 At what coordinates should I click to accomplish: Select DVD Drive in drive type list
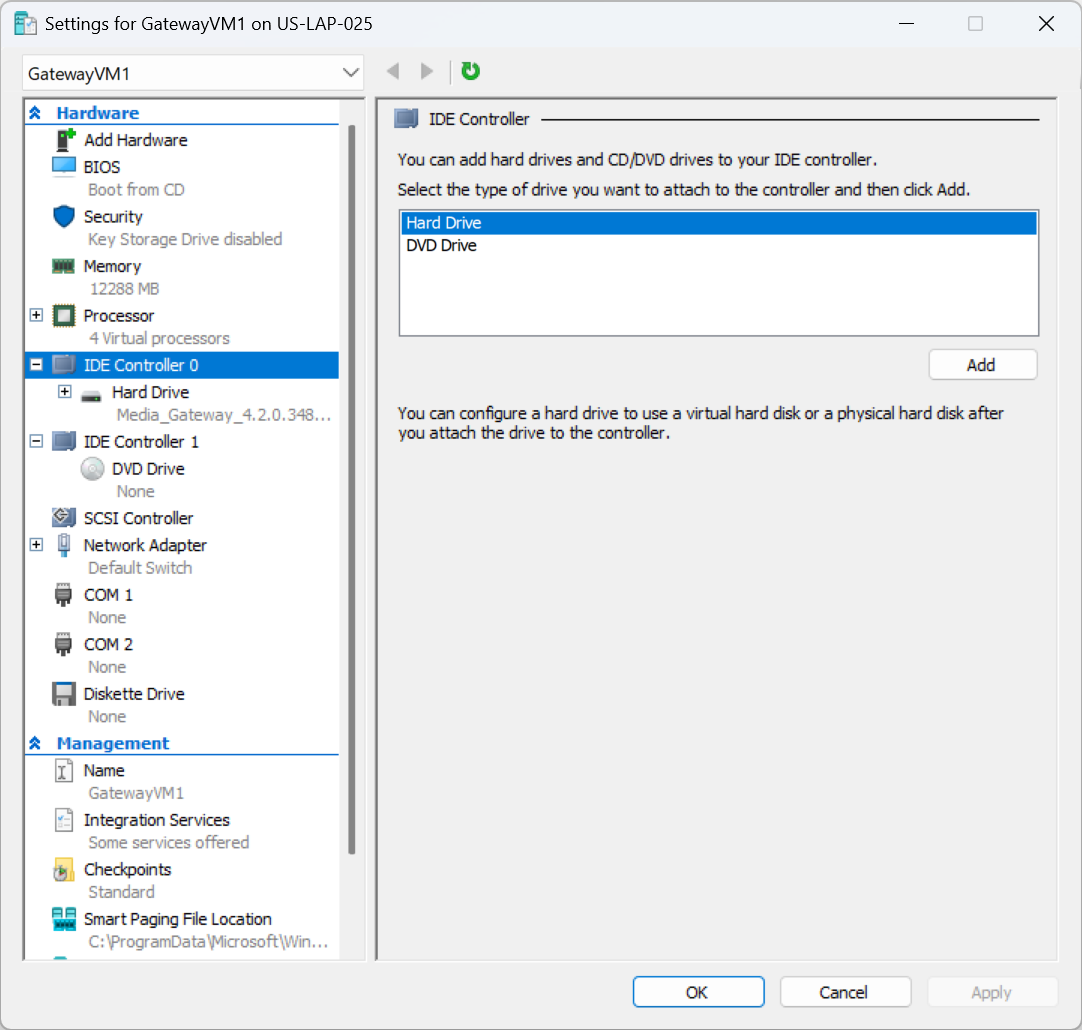click(718, 246)
